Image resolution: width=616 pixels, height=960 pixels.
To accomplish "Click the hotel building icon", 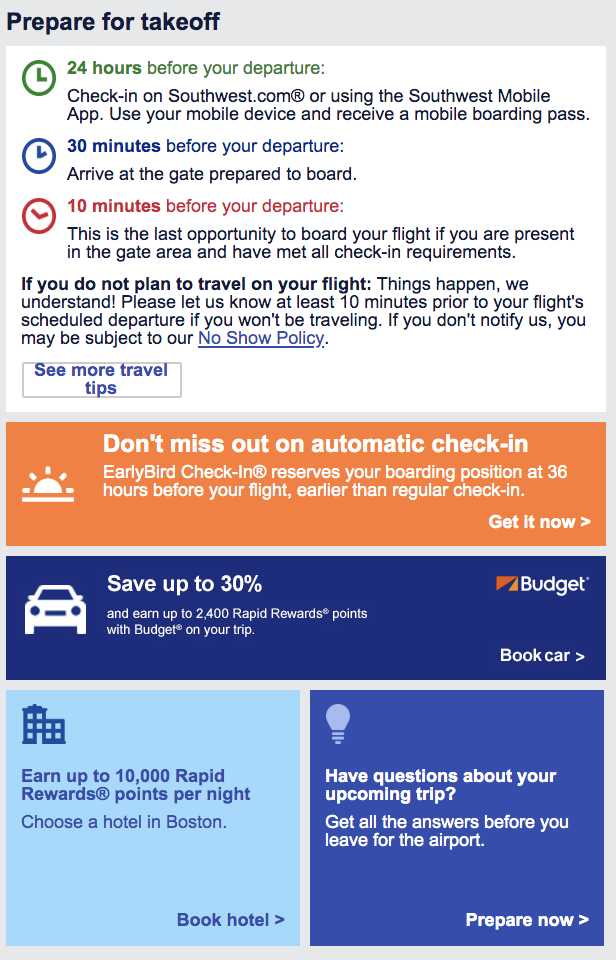I will point(43,726).
